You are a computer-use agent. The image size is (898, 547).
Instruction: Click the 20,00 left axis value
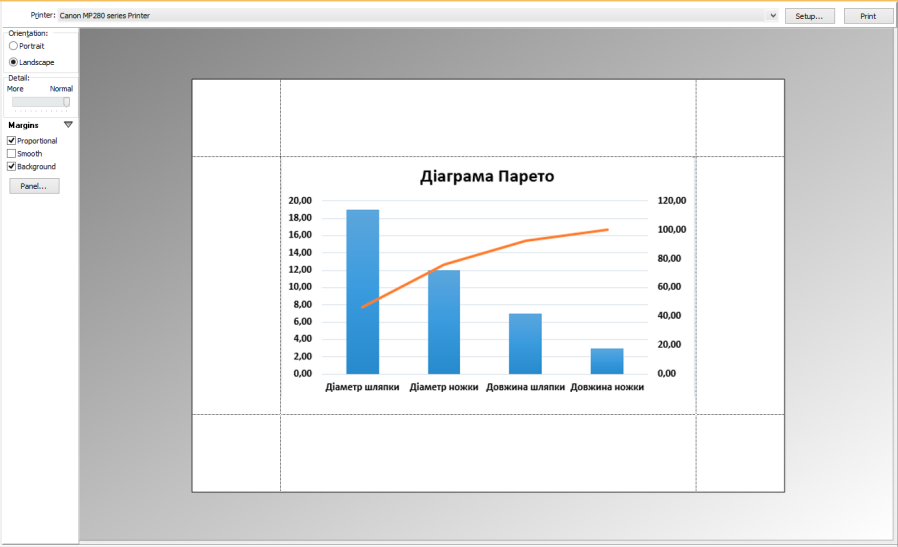(x=300, y=200)
